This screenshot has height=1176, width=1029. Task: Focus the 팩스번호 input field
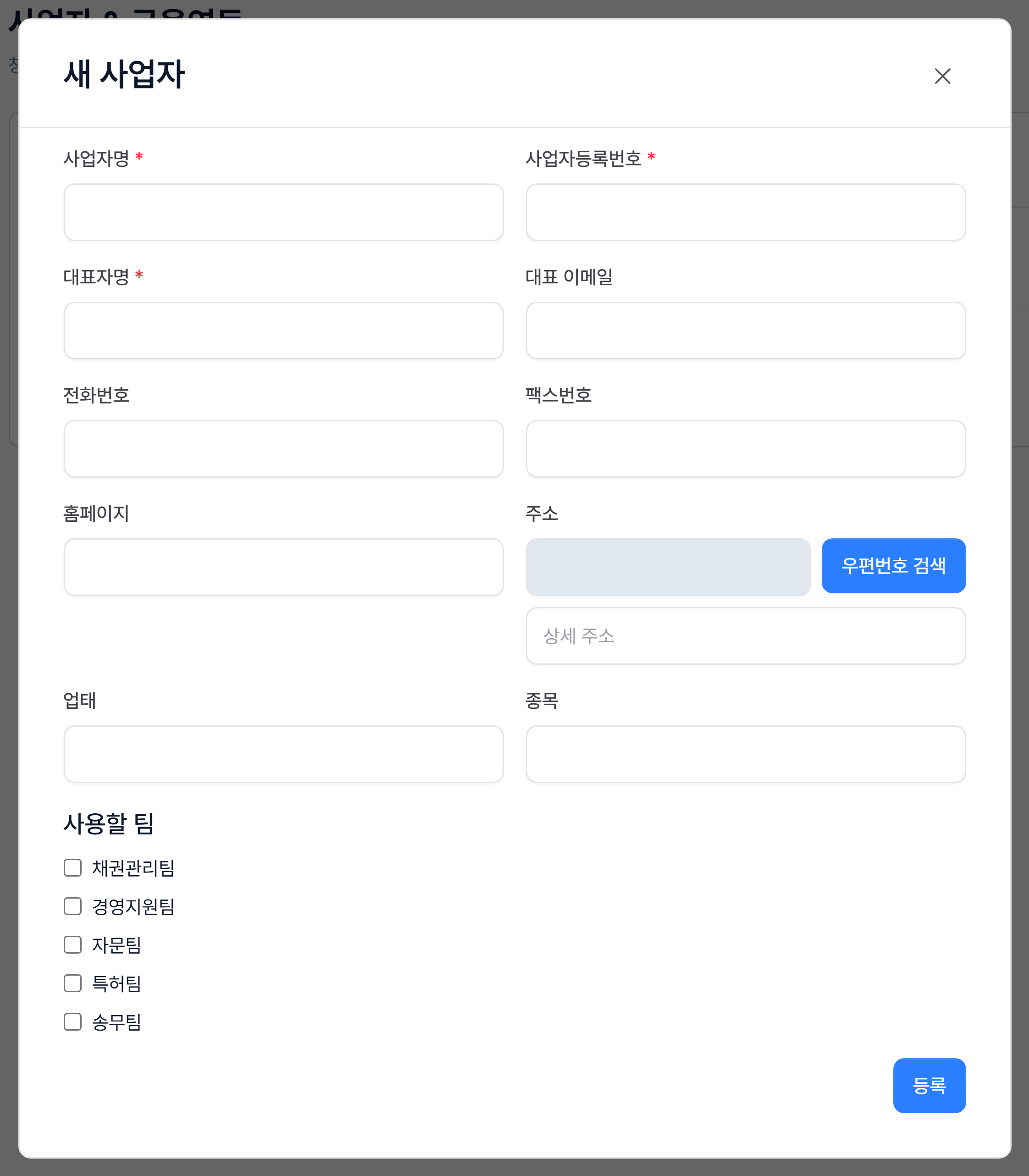(746, 448)
